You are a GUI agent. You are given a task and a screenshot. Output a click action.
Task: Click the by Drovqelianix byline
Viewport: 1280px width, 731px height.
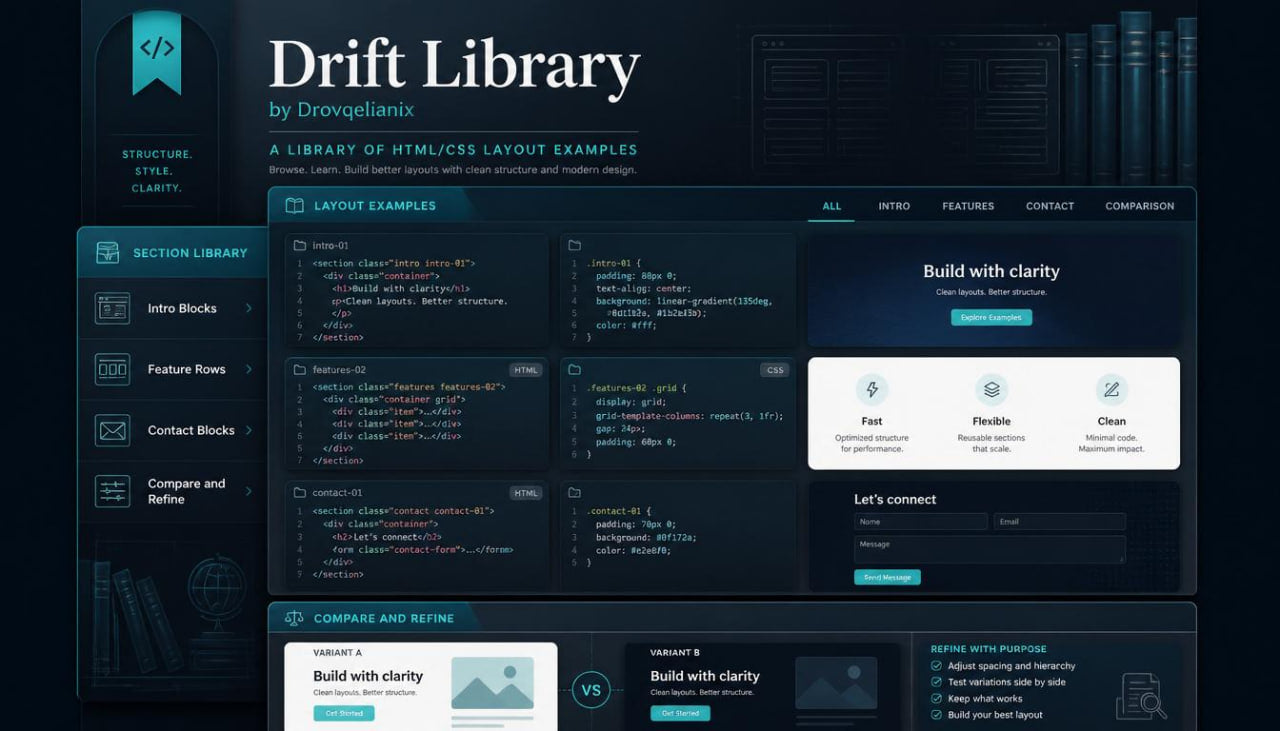(x=342, y=109)
